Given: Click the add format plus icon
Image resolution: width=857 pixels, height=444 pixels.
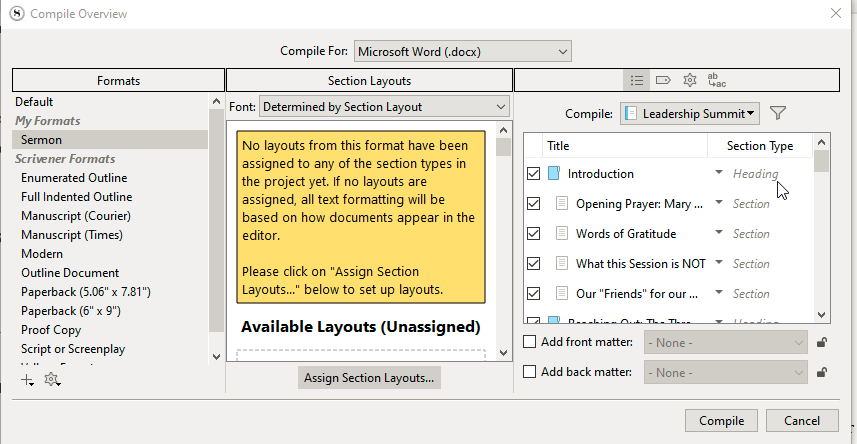Looking at the screenshot, I should click(27, 380).
